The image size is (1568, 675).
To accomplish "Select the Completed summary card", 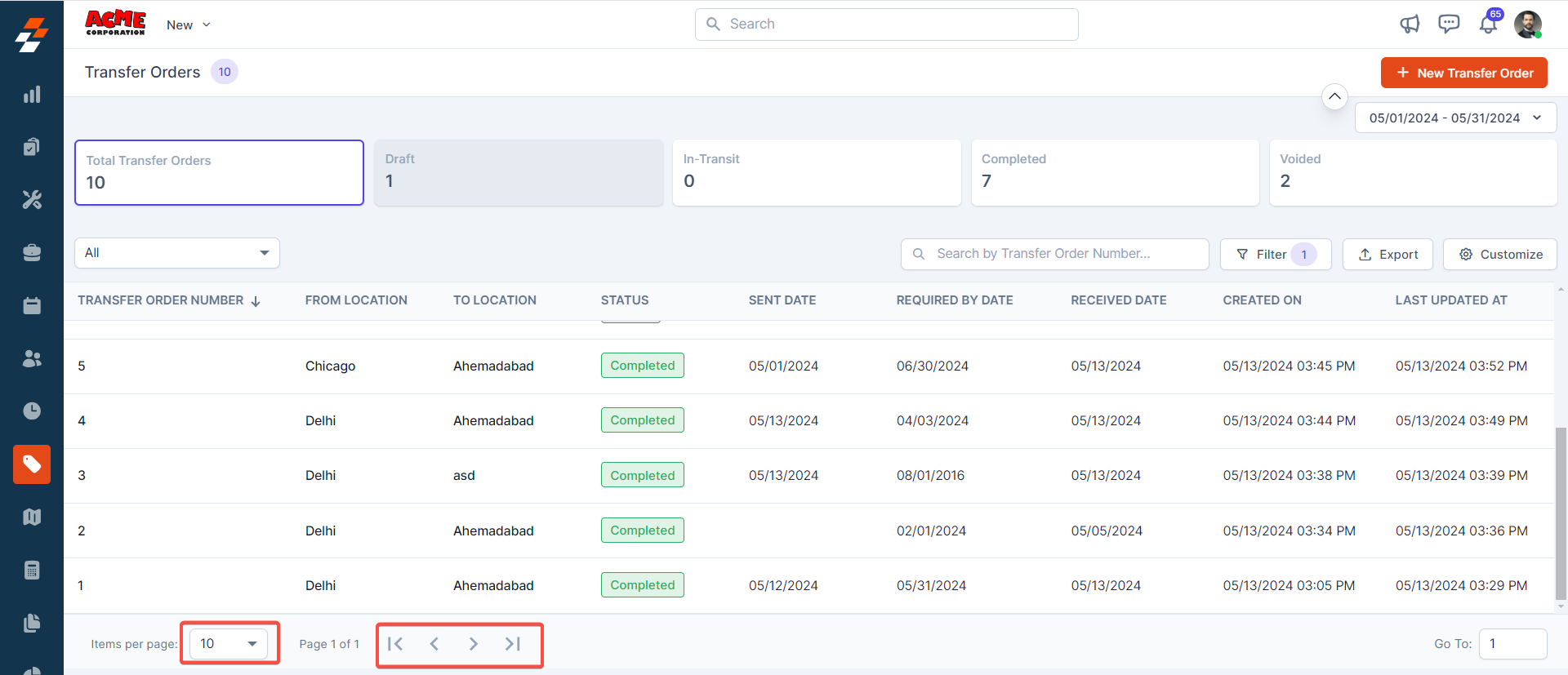I will pos(1115,172).
